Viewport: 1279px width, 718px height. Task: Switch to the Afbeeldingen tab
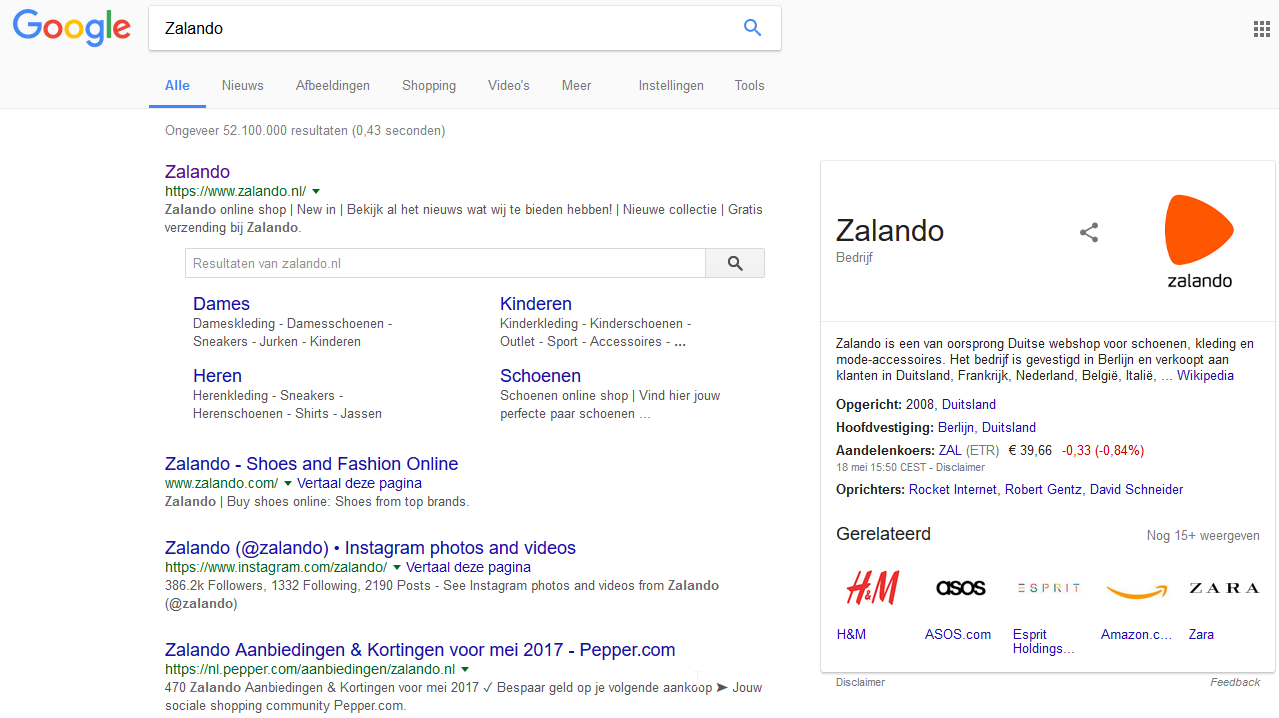[332, 86]
